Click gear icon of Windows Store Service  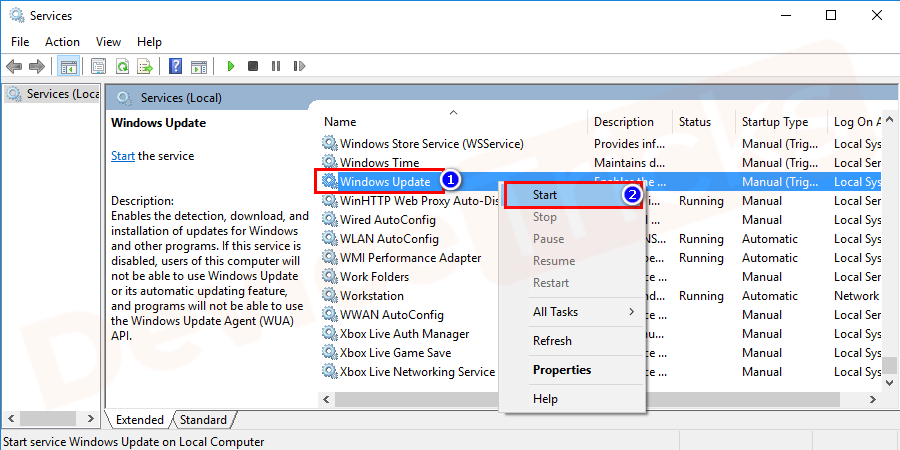(x=329, y=143)
